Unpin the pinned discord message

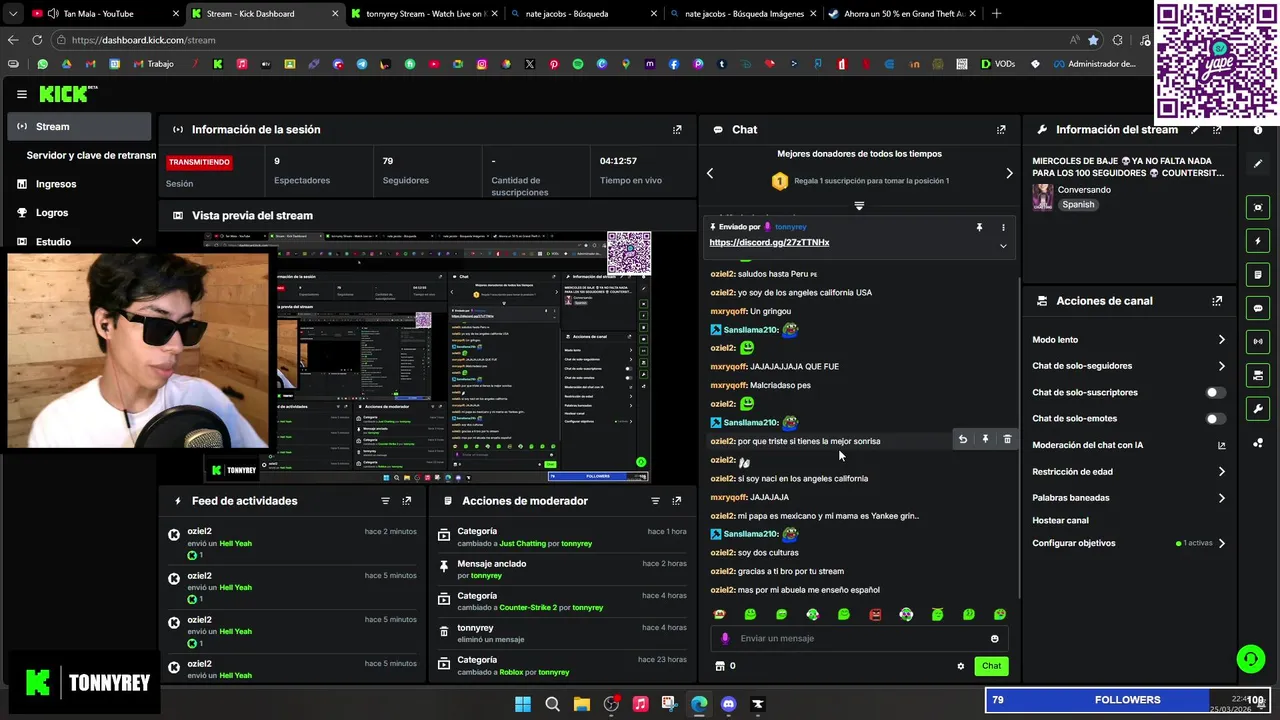click(x=979, y=227)
